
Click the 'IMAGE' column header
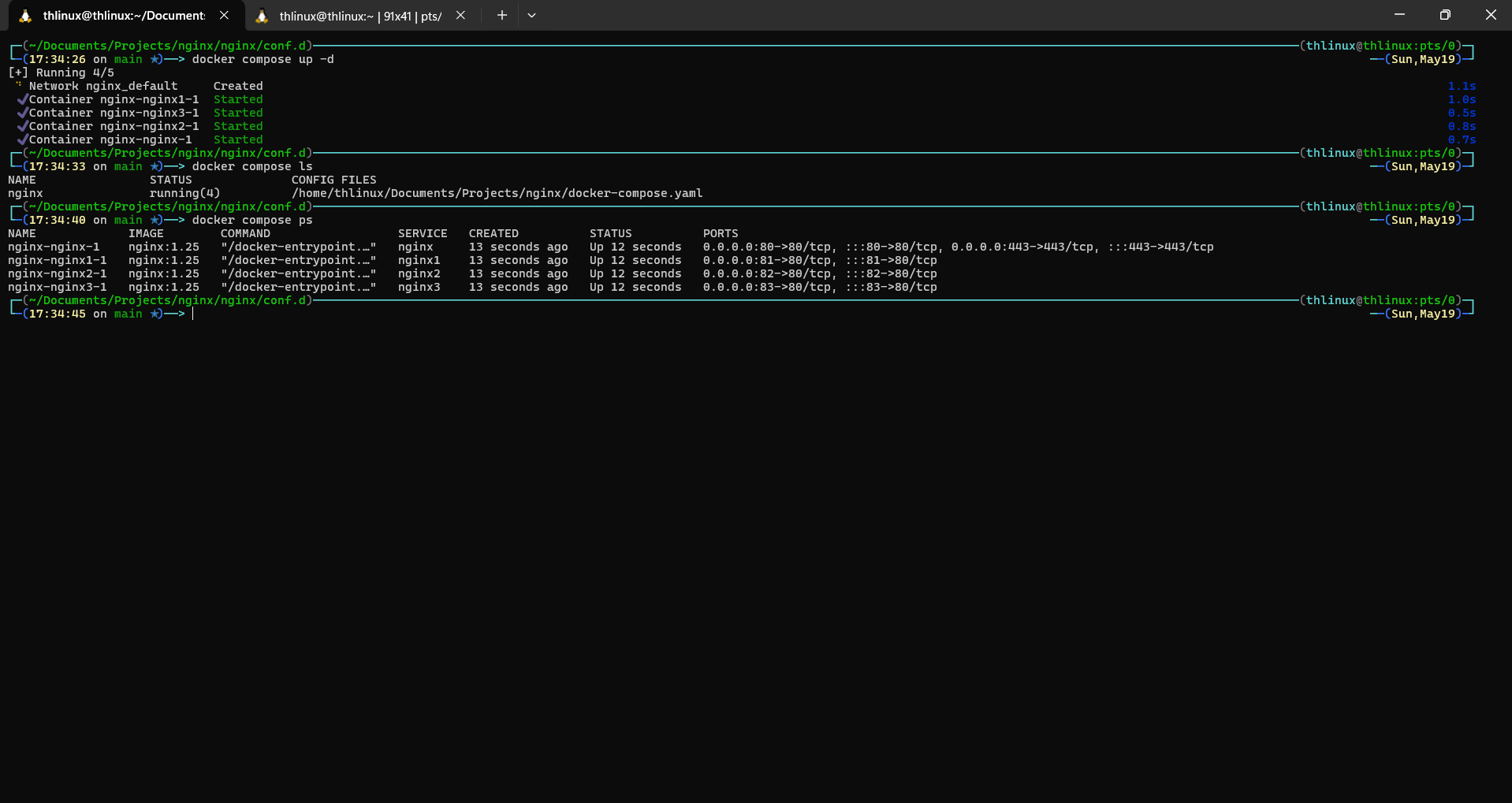[x=146, y=234]
